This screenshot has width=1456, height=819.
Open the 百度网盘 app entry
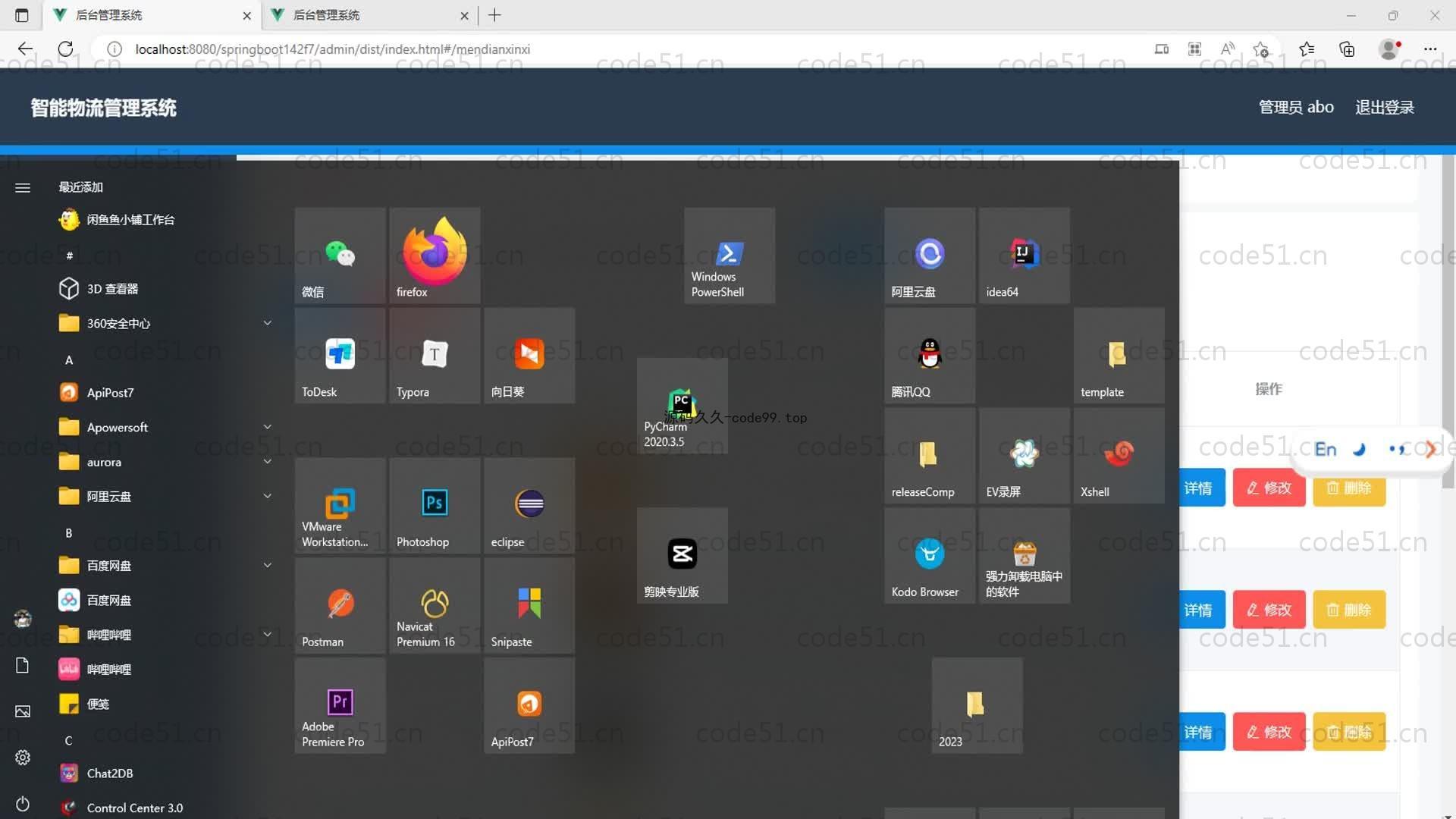coord(165,601)
